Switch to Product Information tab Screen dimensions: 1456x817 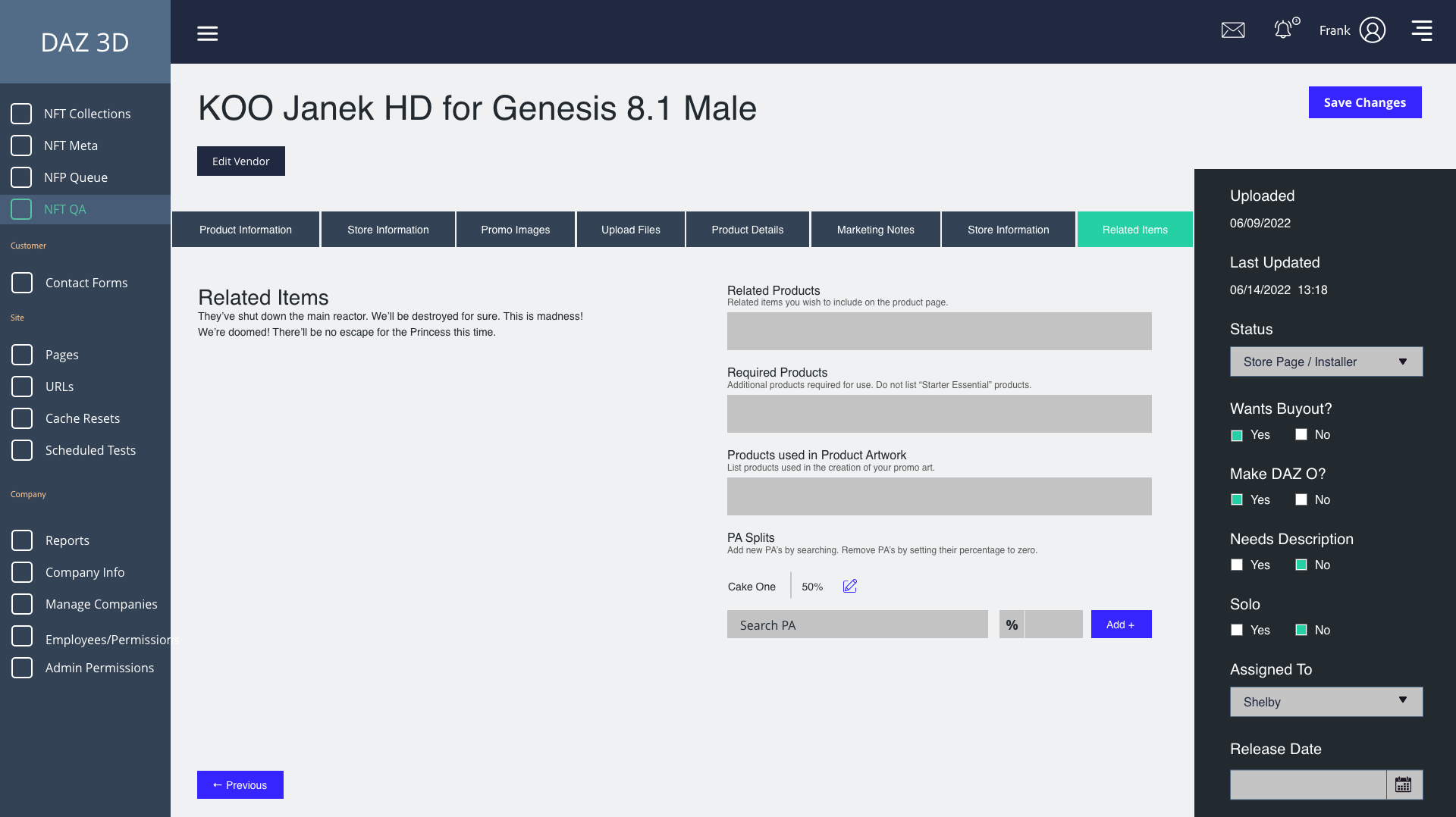point(246,230)
